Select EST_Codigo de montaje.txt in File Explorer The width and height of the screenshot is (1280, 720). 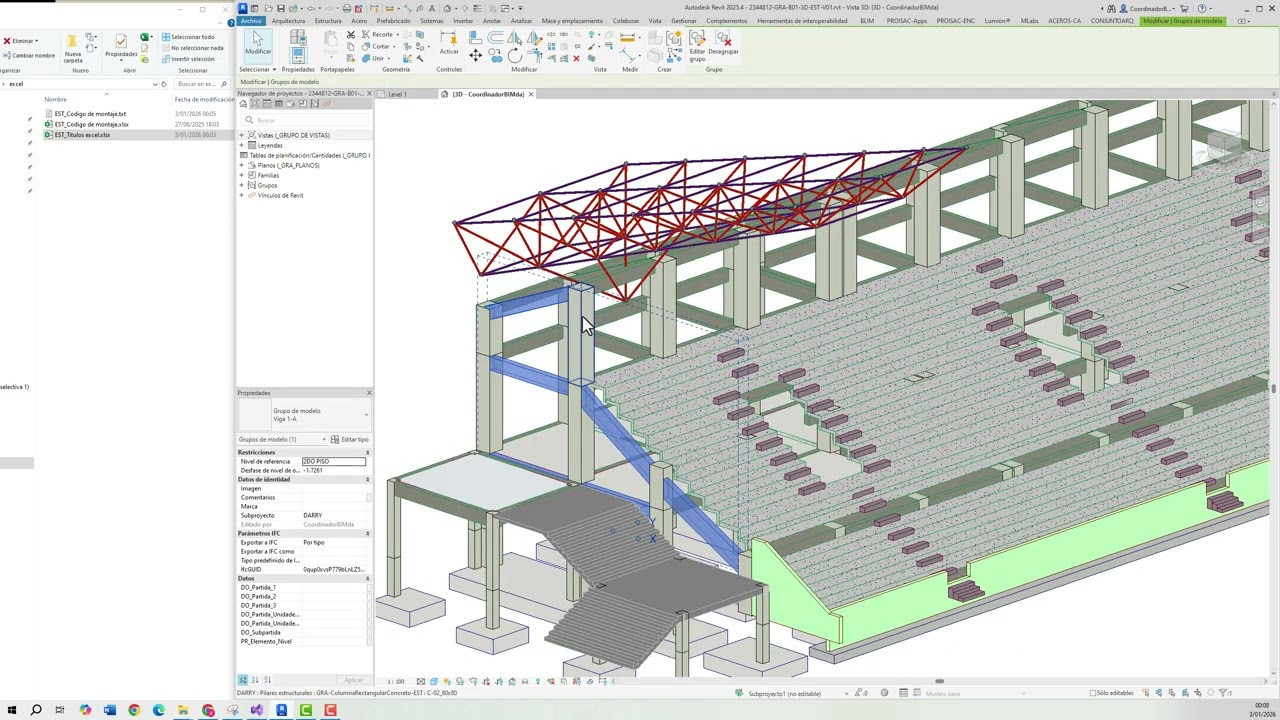90,114
